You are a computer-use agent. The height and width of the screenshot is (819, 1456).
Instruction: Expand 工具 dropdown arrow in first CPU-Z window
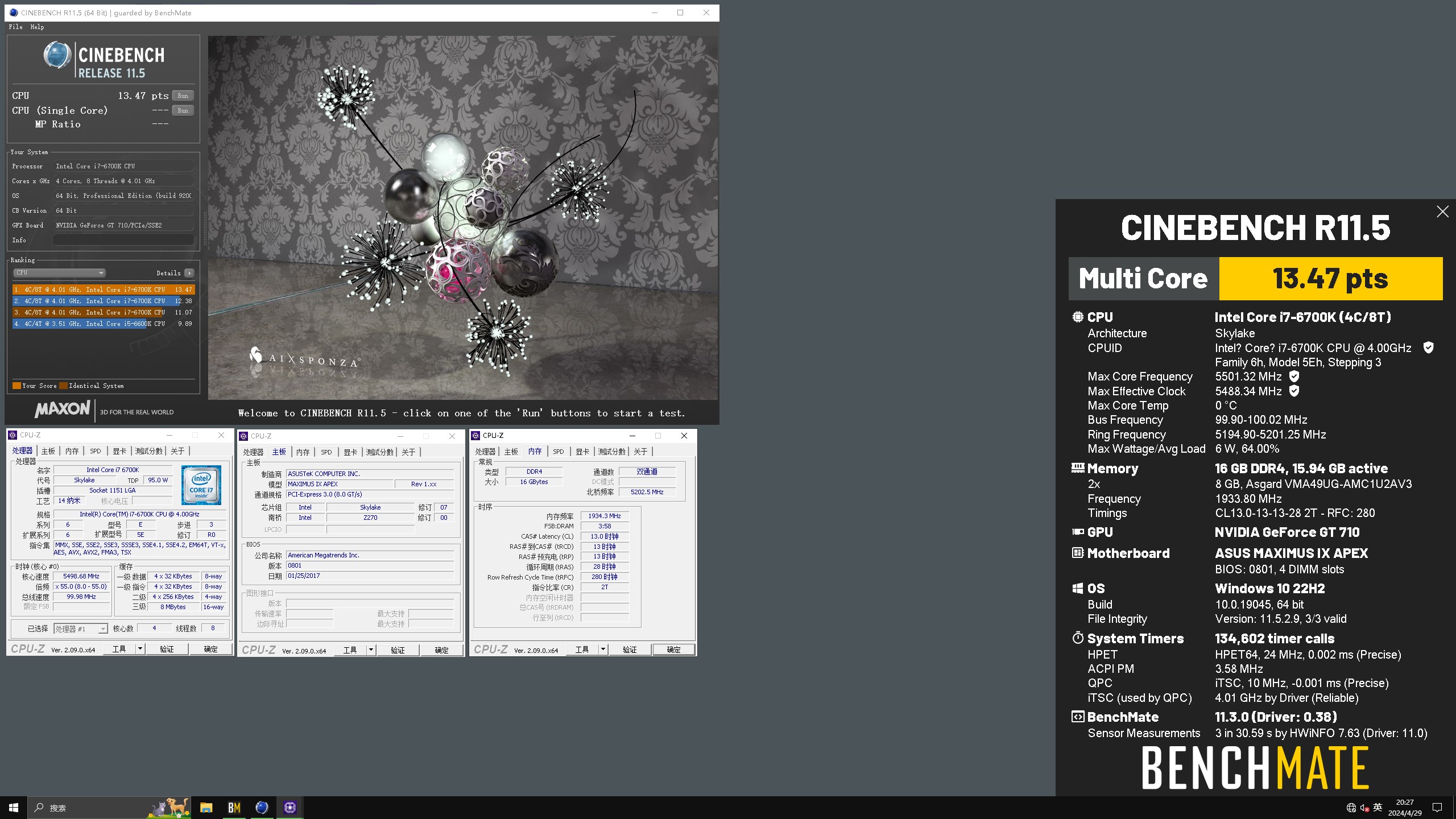tap(140, 649)
